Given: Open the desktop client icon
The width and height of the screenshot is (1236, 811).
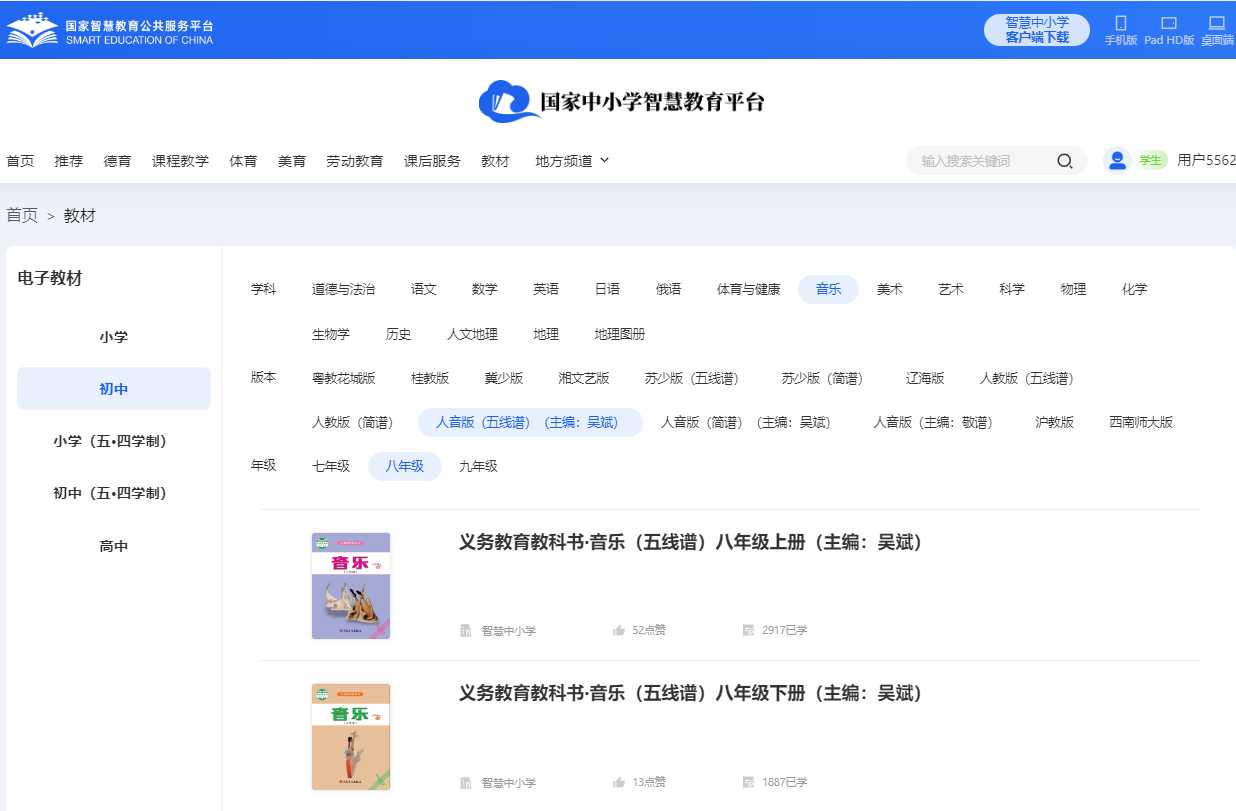Looking at the screenshot, I should (x=1217, y=24).
